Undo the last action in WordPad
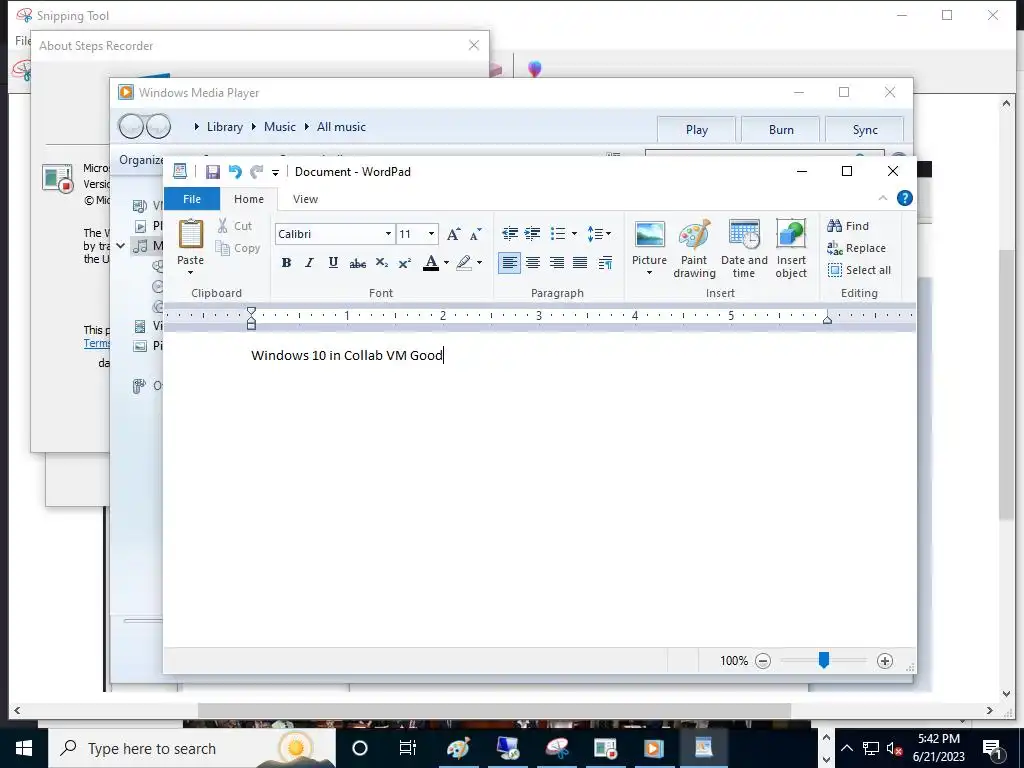Screen dimensions: 1024x768 234,172
